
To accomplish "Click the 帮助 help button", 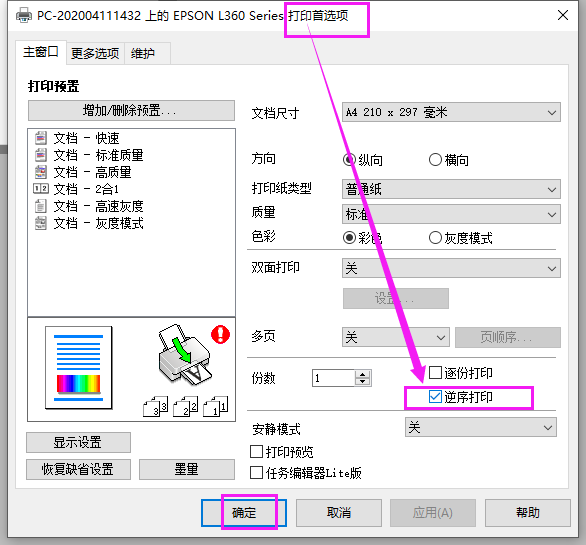I will point(528,512).
